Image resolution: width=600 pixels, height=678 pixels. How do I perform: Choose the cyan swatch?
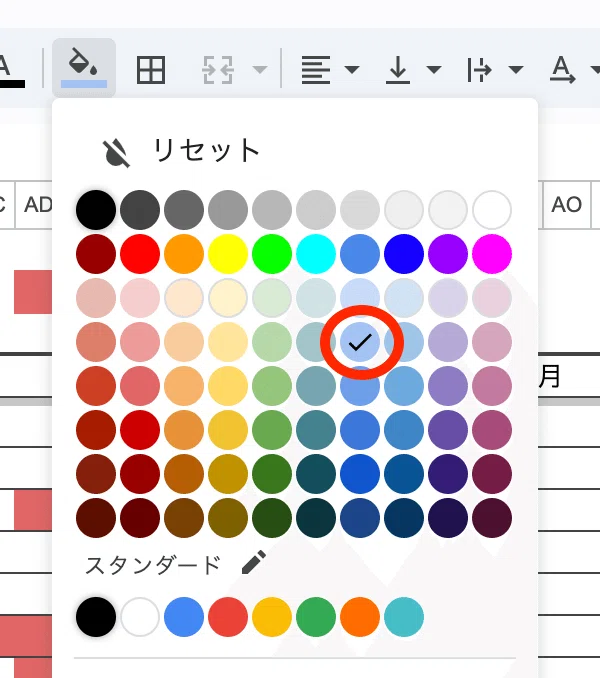click(316, 254)
